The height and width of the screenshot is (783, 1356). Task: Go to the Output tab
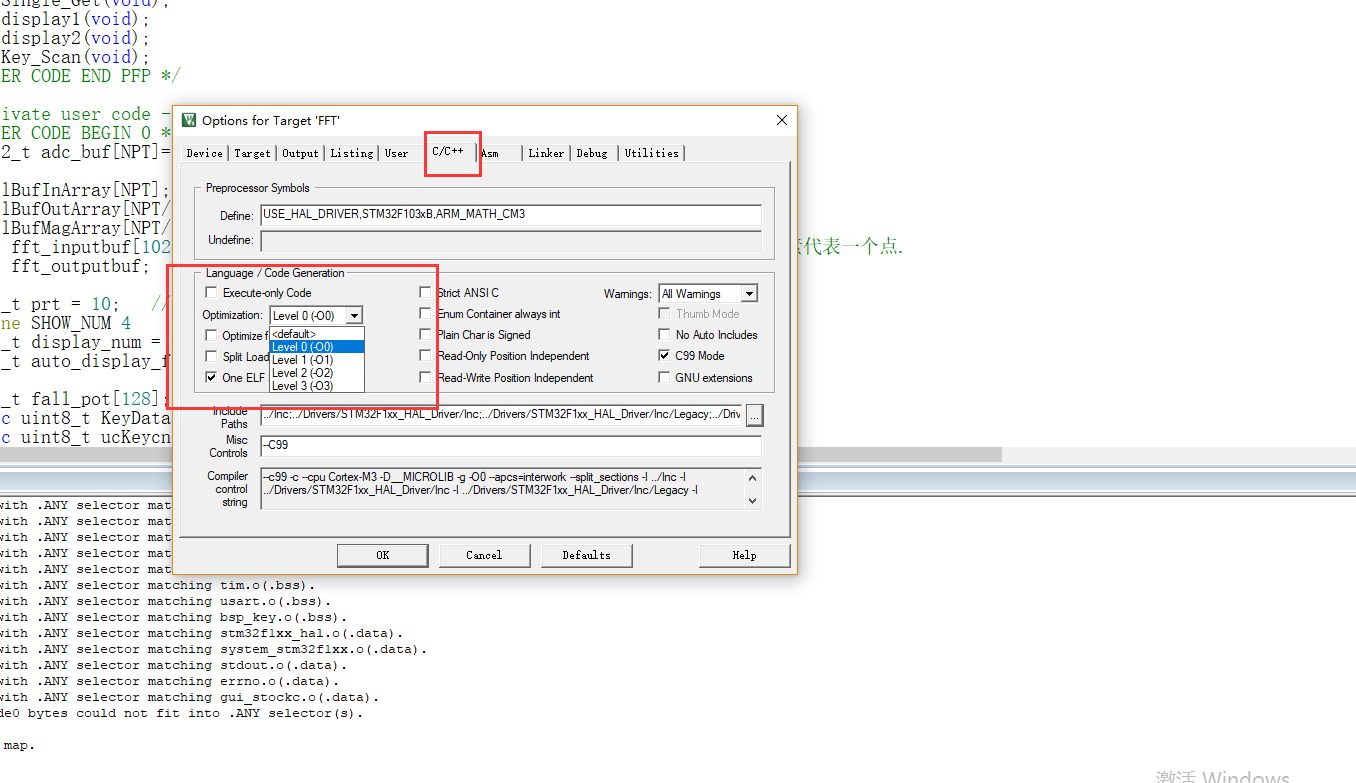(300, 153)
